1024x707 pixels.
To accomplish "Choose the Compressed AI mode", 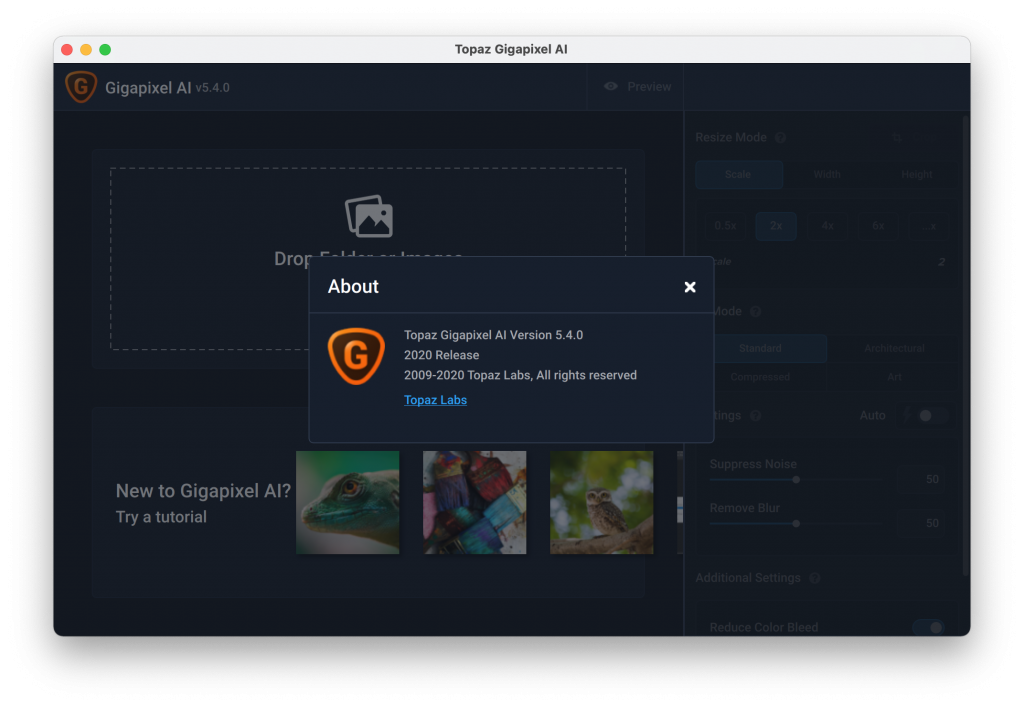I will (760, 377).
